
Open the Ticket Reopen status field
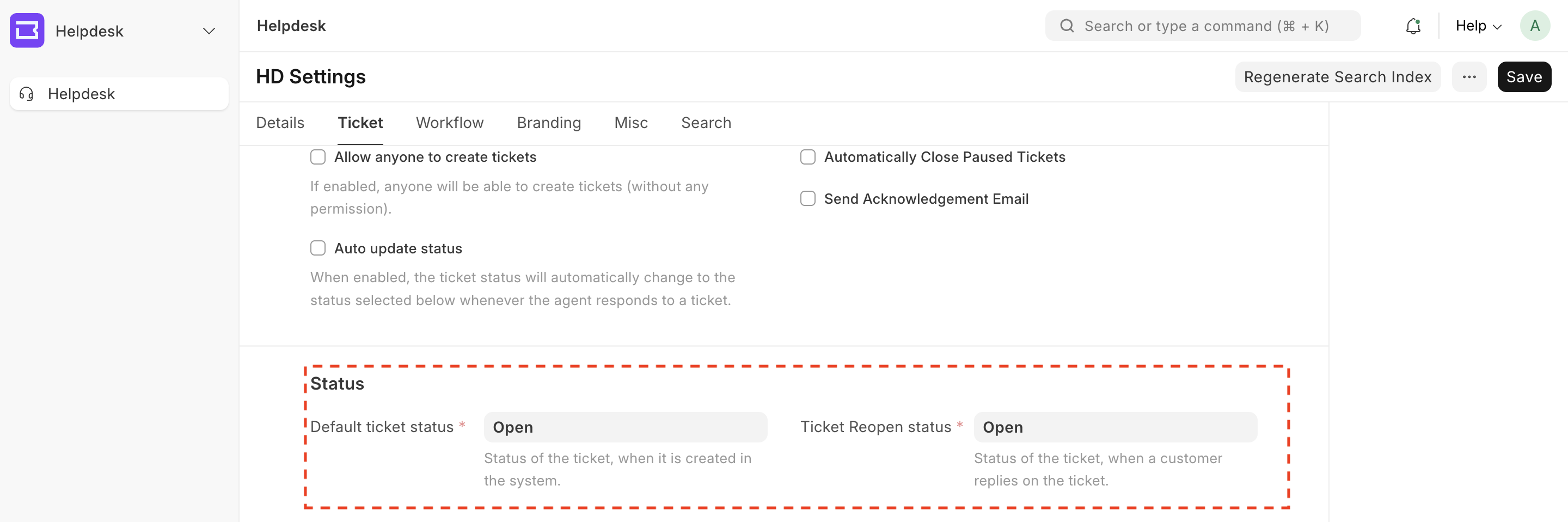pyautogui.click(x=1114, y=427)
